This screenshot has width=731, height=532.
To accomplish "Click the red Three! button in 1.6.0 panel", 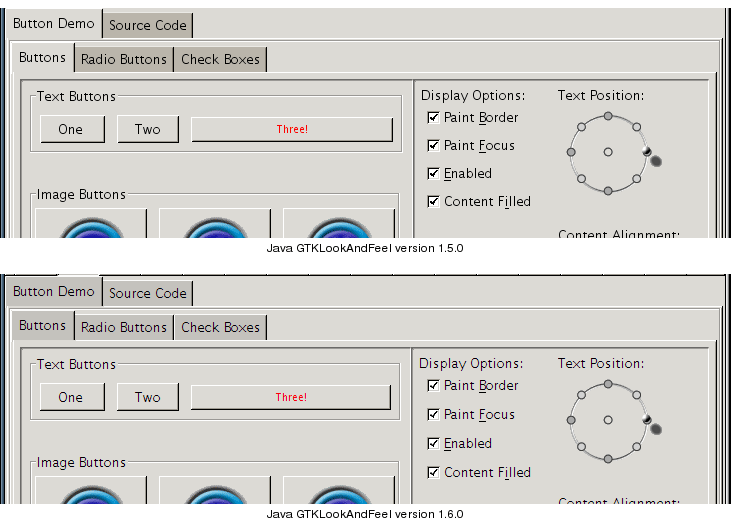I will (x=291, y=397).
